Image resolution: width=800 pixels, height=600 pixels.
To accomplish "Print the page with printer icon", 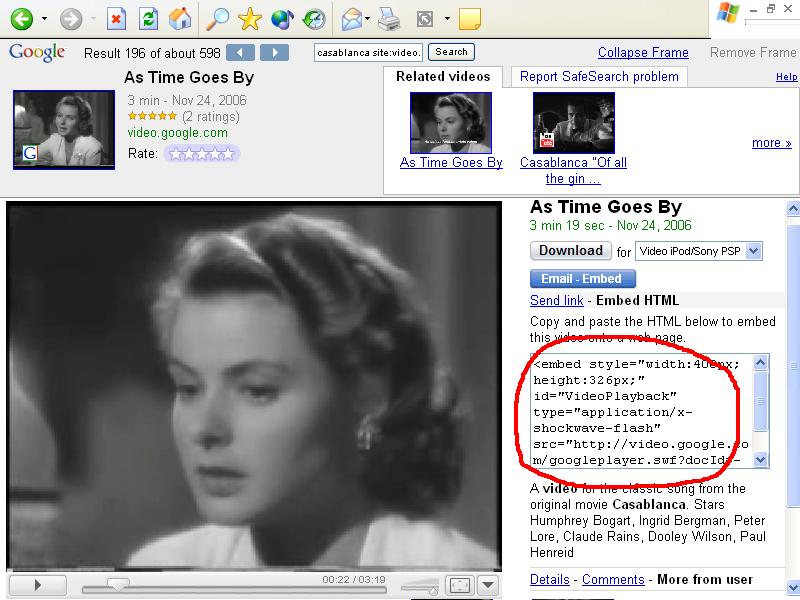I will (x=390, y=19).
